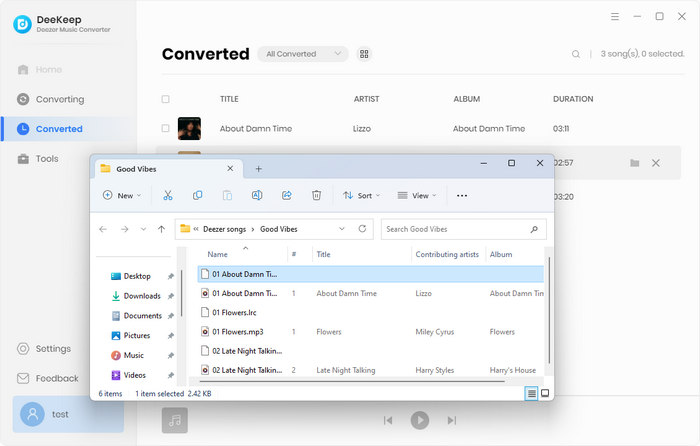
Task: Click the Cut scissors icon in Explorer toolbar
Action: pos(168,195)
